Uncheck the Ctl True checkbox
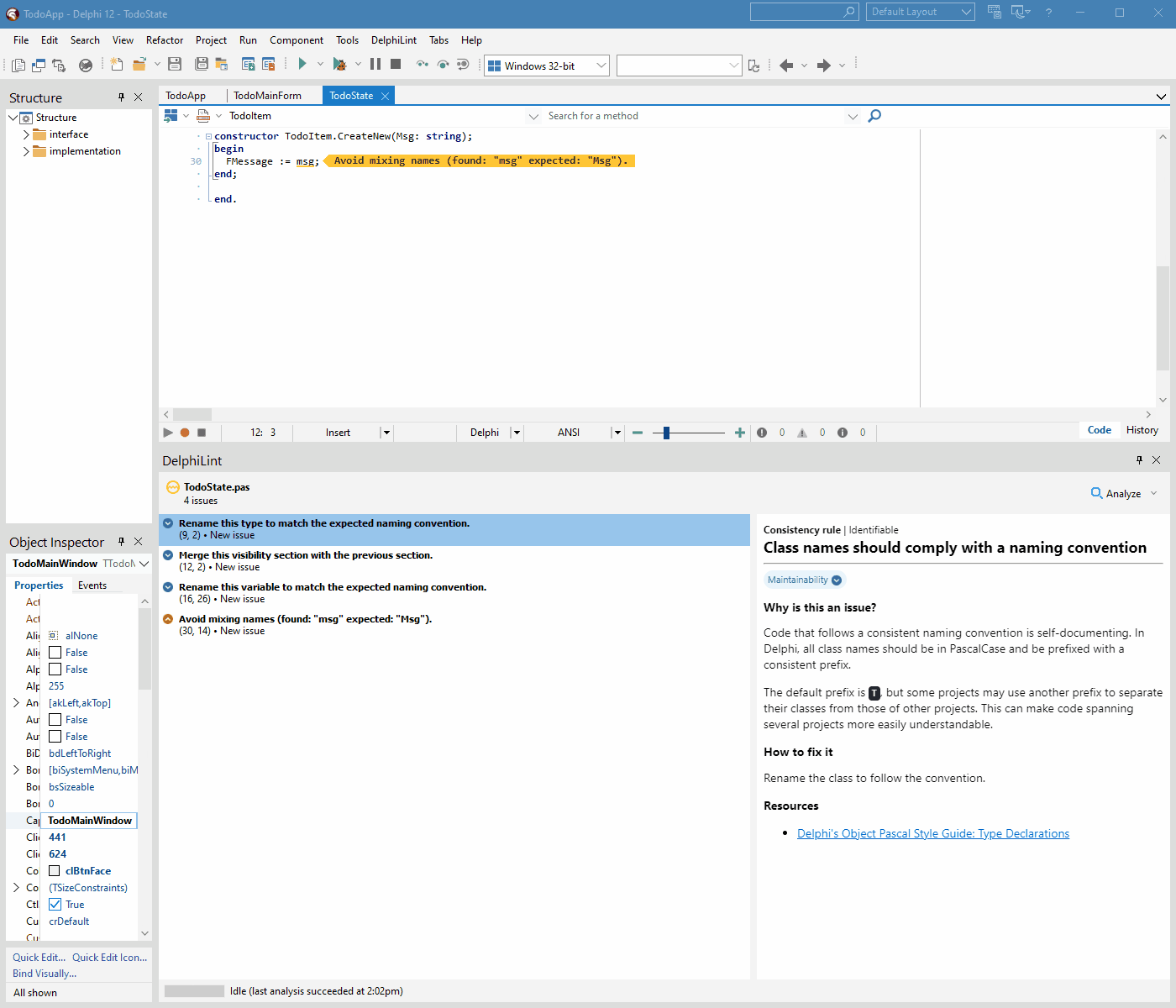This screenshot has height=1008, width=1176. coord(55,905)
